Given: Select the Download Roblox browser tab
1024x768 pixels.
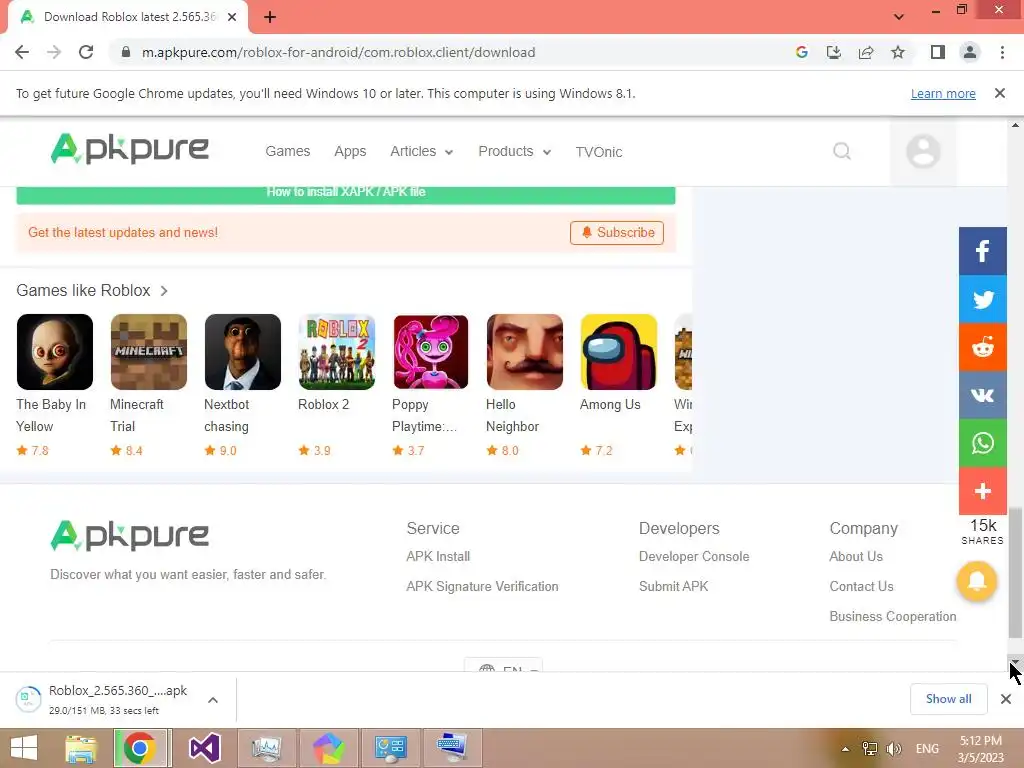Looking at the screenshot, I should [x=127, y=17].
